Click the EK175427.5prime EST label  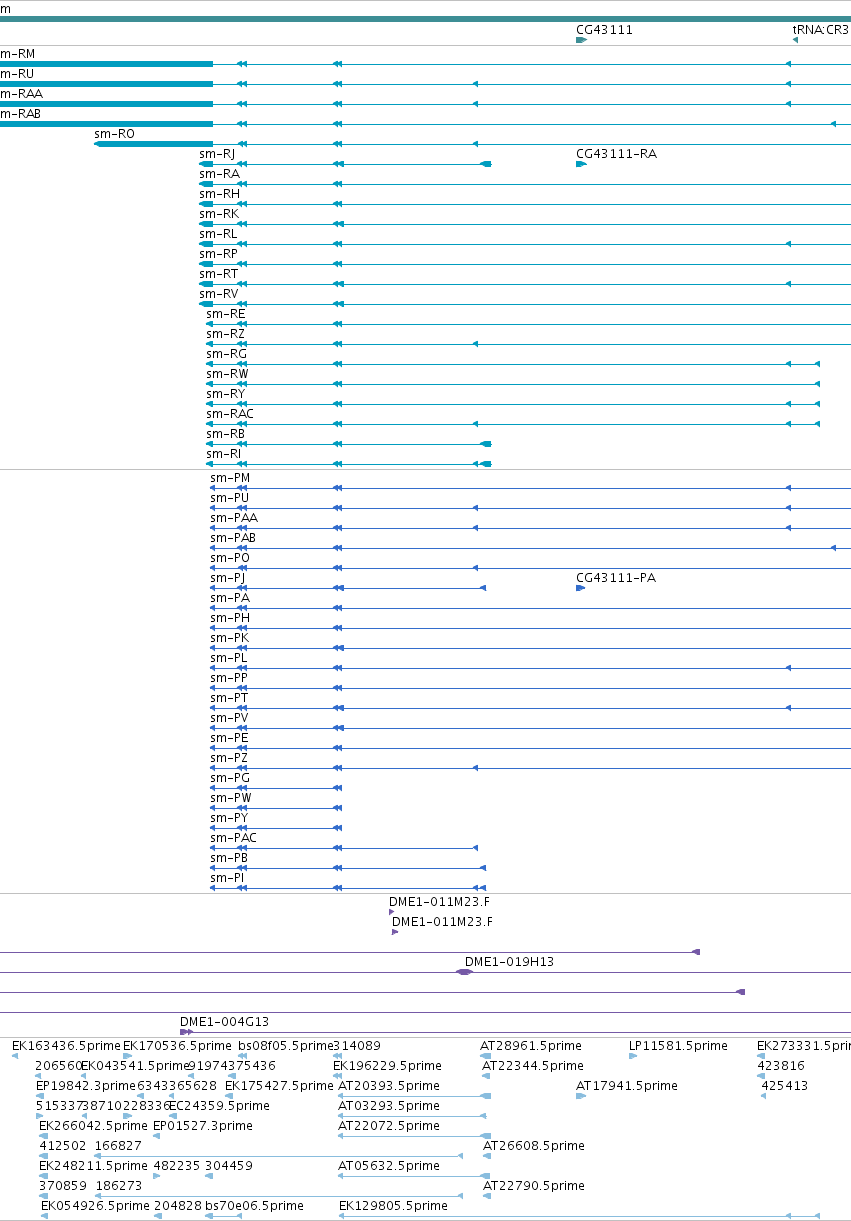pos(279,1086)
